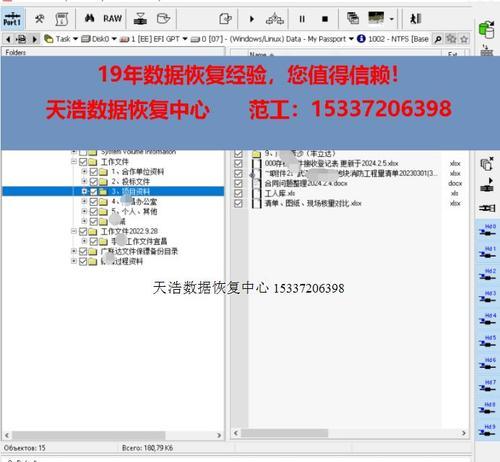Toggle checkbox for 1、合作单位资料
500x462 pixels.
94,172
